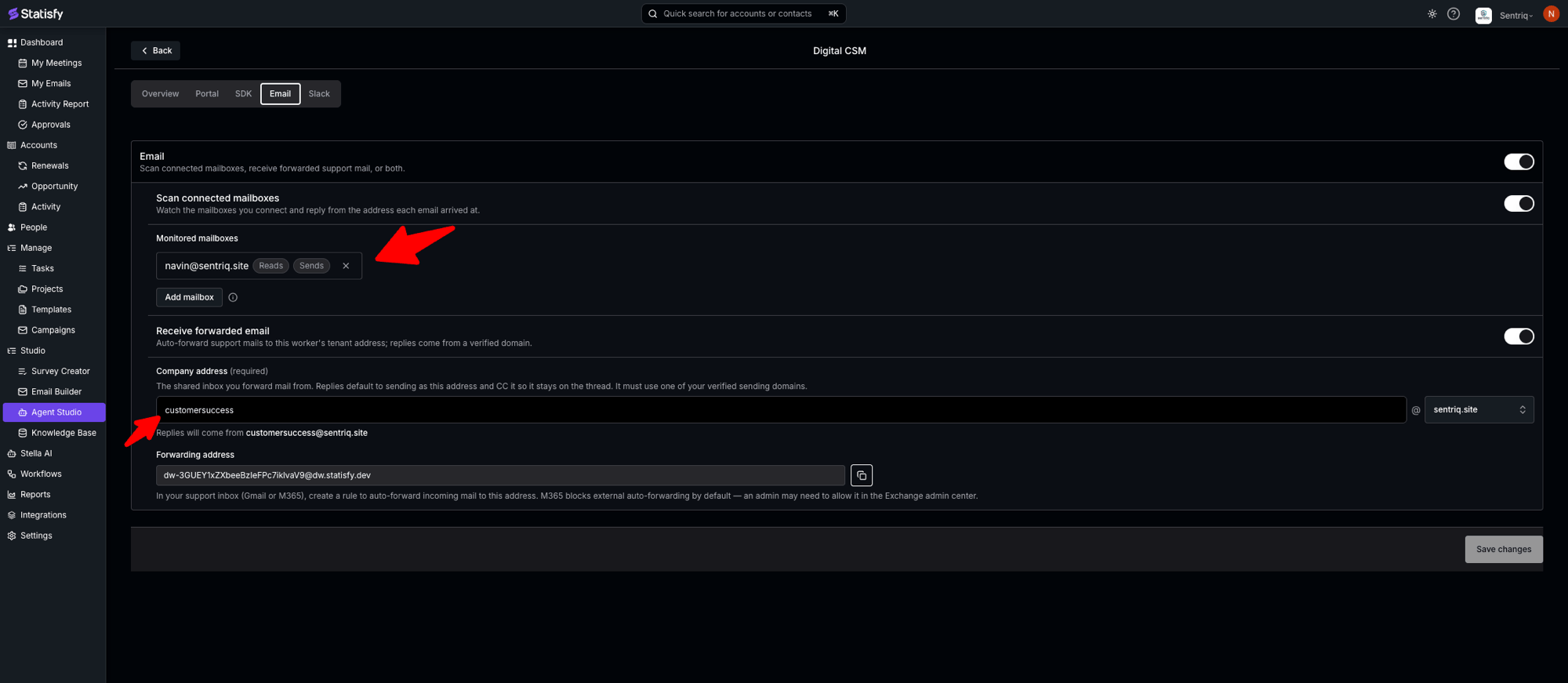Turn off Receive forwarded email
This screenshot has height=683, width=1568.
pyautogui.click(x=1519, y=336)
